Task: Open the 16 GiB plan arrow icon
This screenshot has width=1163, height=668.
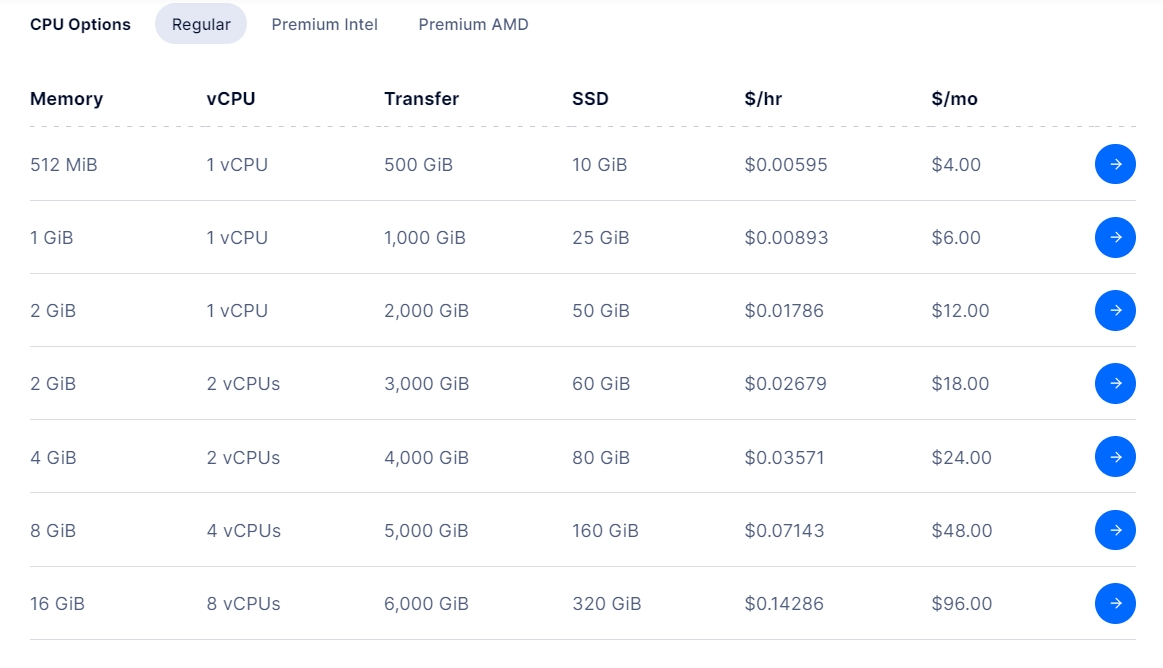Action: (x=1115, y=603)
